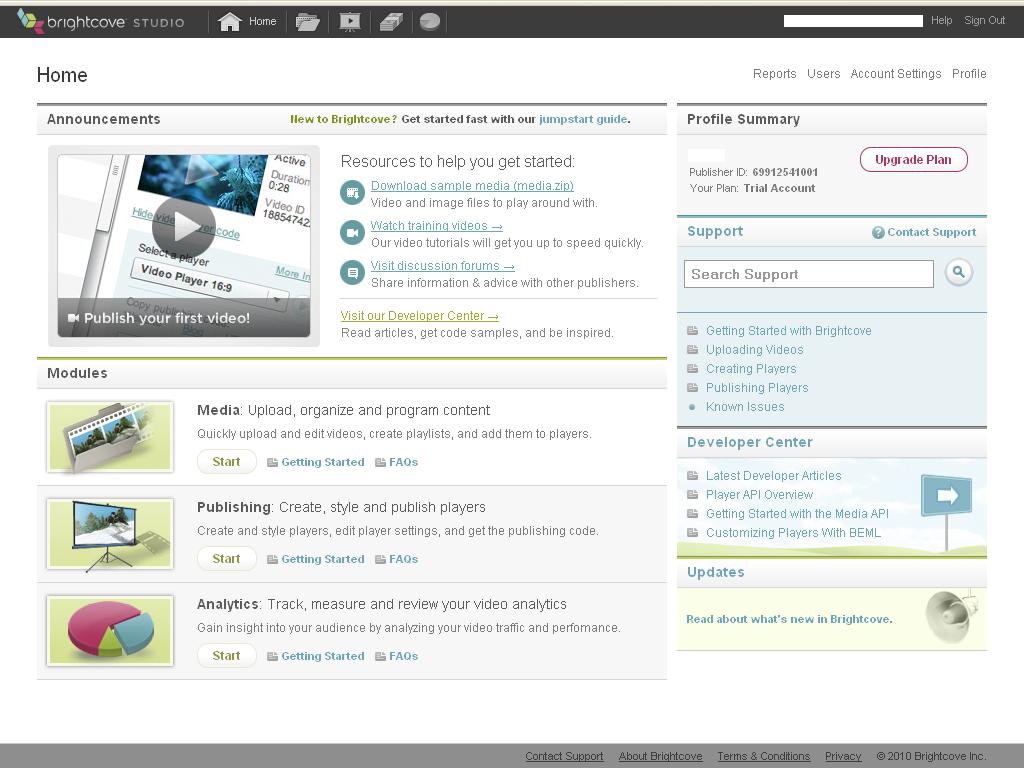Screen dimensions: 1024x768
Task: Click the megaphone icon in Updates
Action: 951,616
